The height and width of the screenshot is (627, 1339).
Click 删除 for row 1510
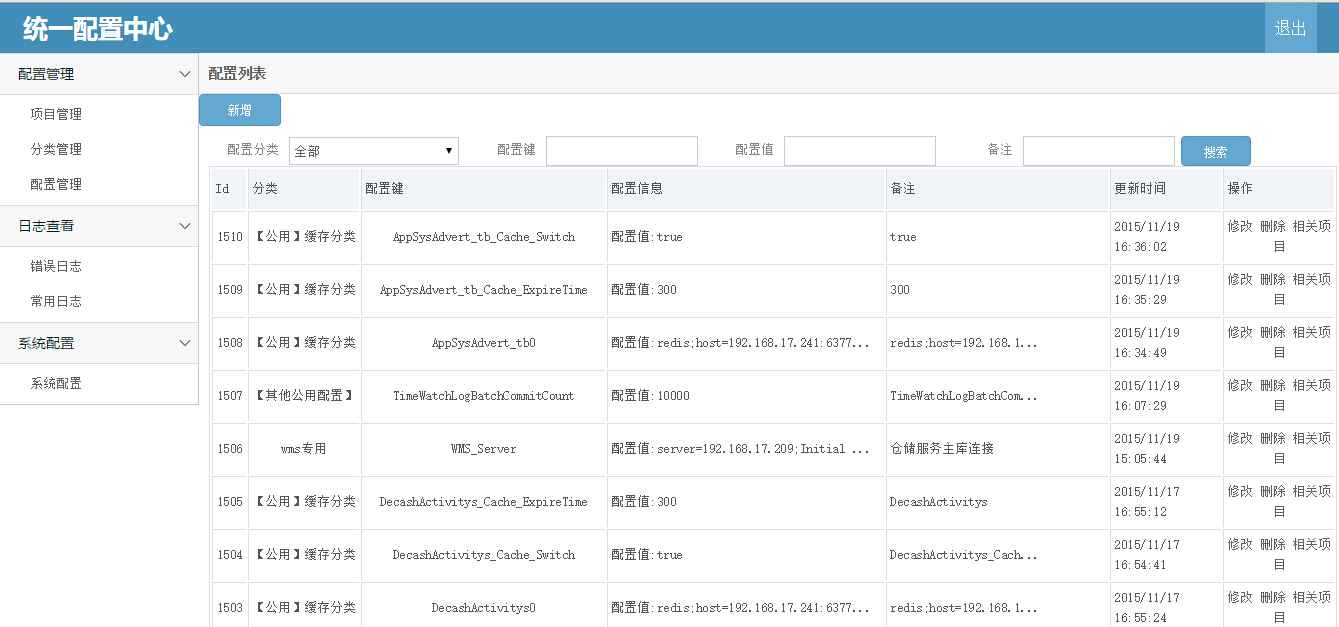[x=1273, y=226]
